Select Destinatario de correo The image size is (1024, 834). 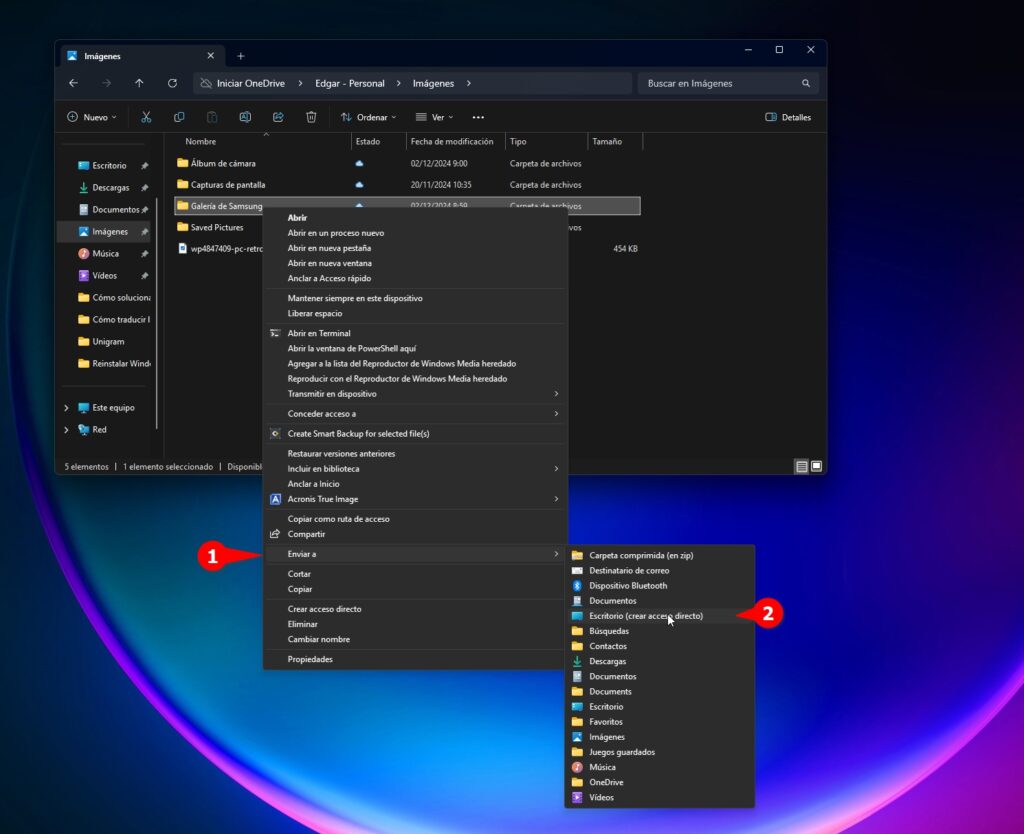(x=660, y=570)
